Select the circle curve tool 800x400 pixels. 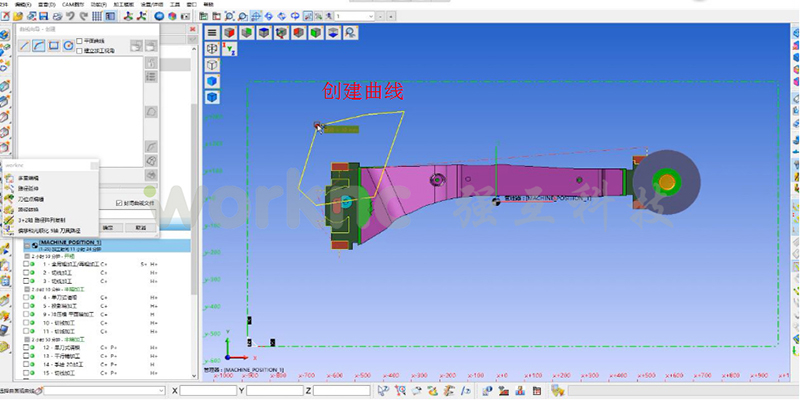click(67, 46)
